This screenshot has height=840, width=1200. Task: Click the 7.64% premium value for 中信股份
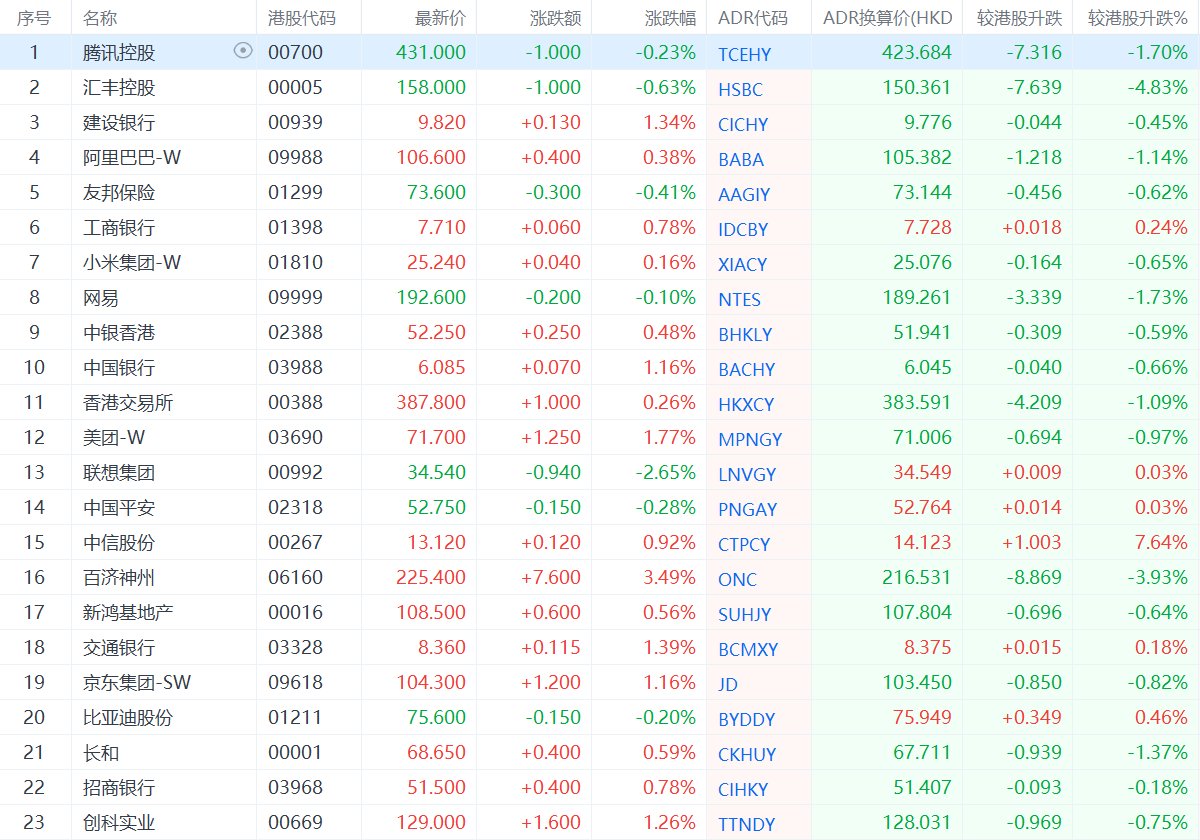[1161, 542]
